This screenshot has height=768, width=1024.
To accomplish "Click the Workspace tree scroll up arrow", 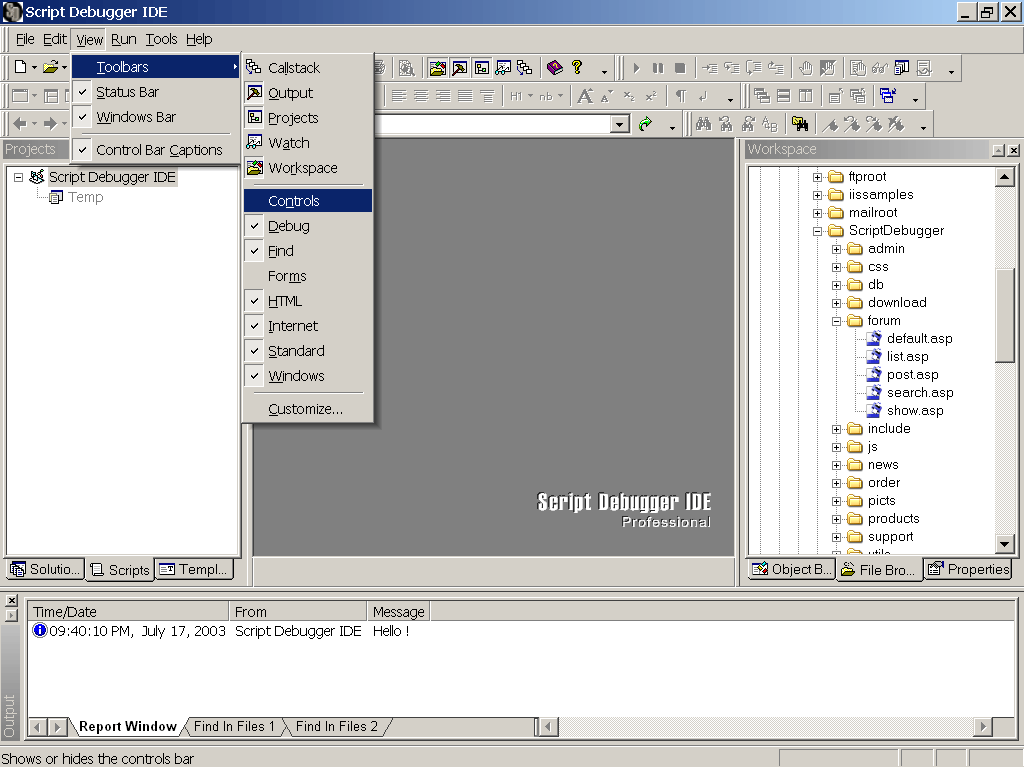I will [1004, 177].
